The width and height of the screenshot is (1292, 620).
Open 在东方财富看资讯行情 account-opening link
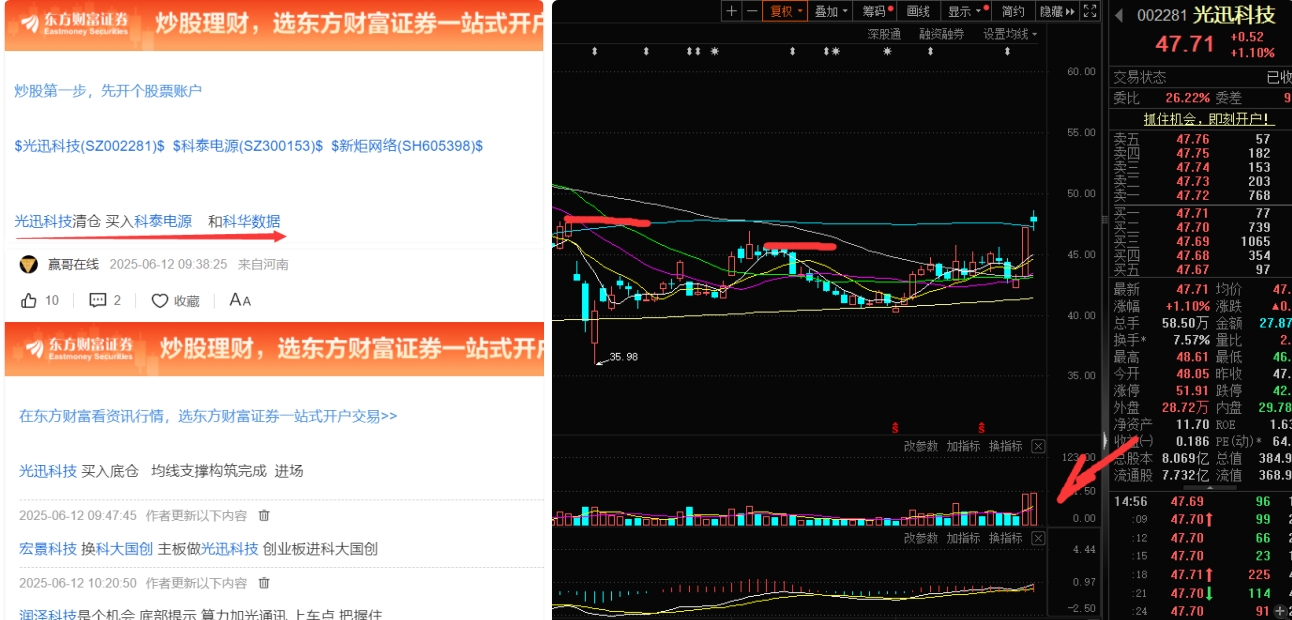[x=208, y=416]
